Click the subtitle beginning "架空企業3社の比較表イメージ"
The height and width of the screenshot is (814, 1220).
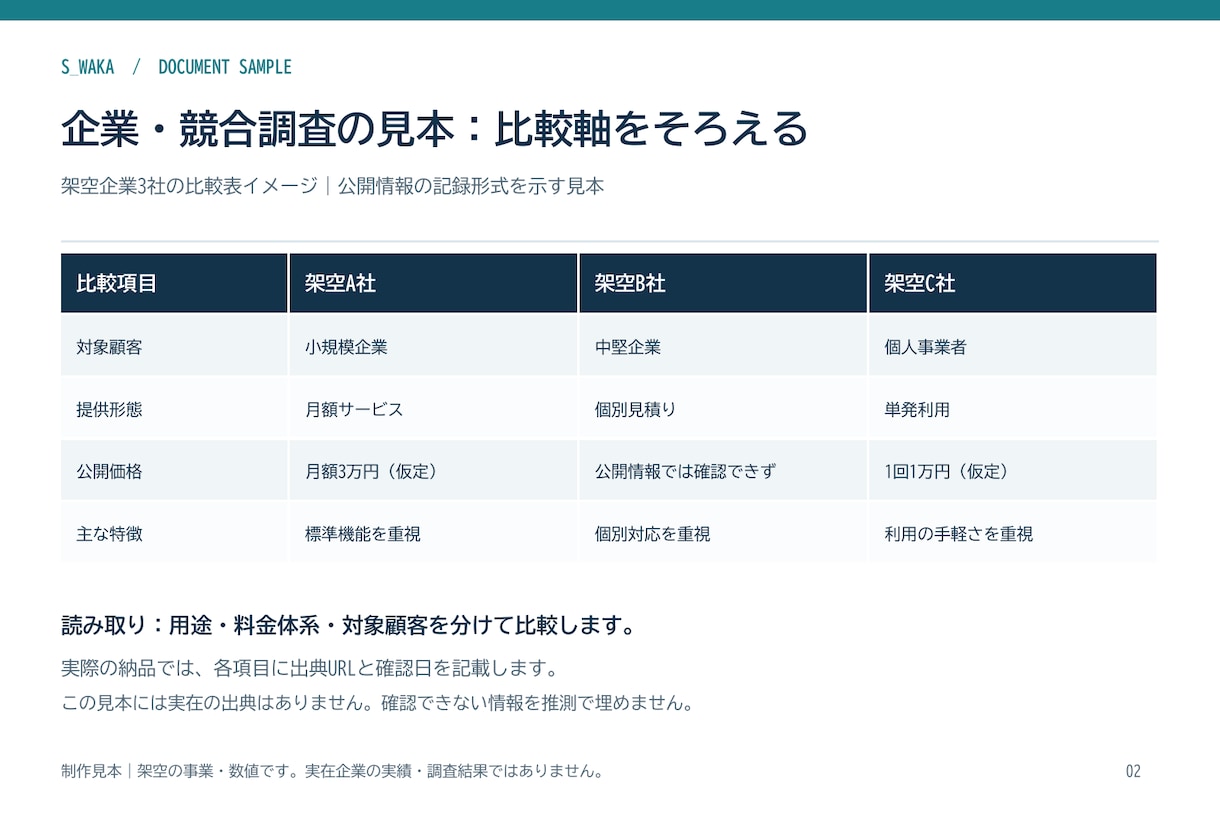[x=332, y=186]
